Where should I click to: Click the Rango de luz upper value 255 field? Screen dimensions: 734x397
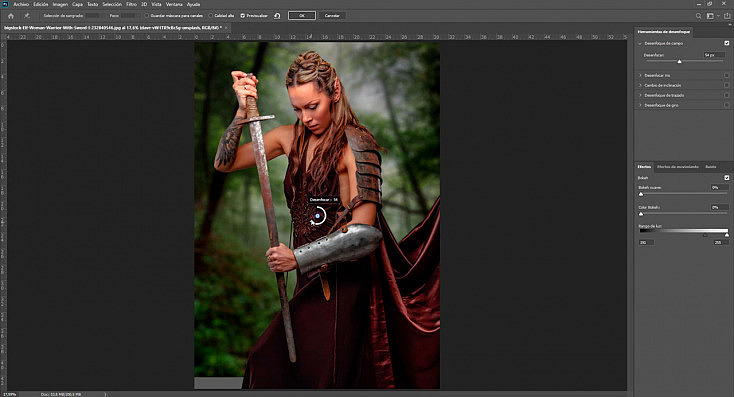coord(721,243)
